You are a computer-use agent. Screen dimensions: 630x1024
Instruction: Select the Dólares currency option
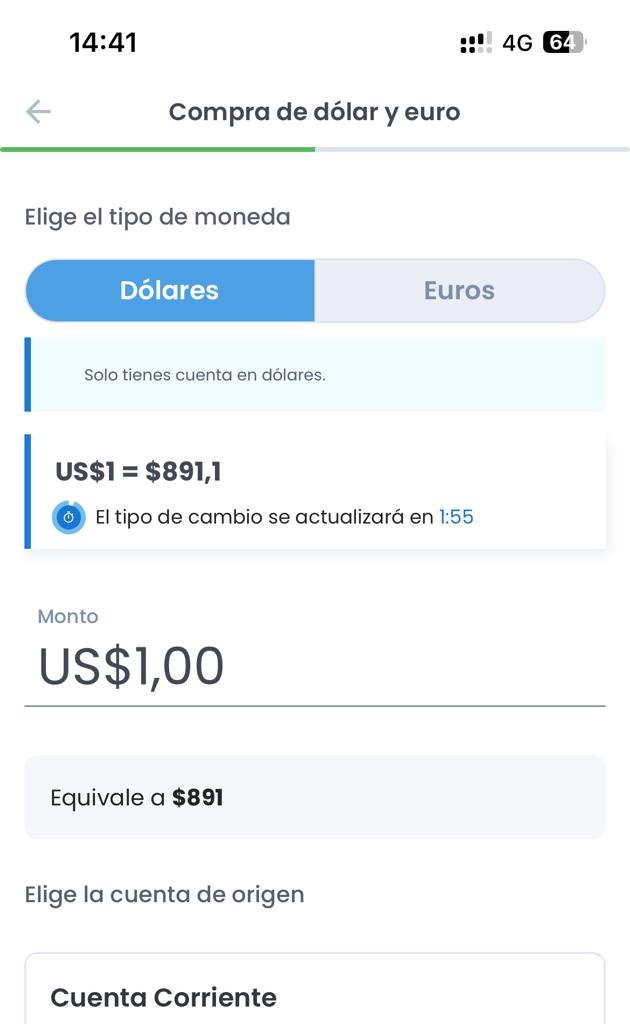[x=170, y=291]
